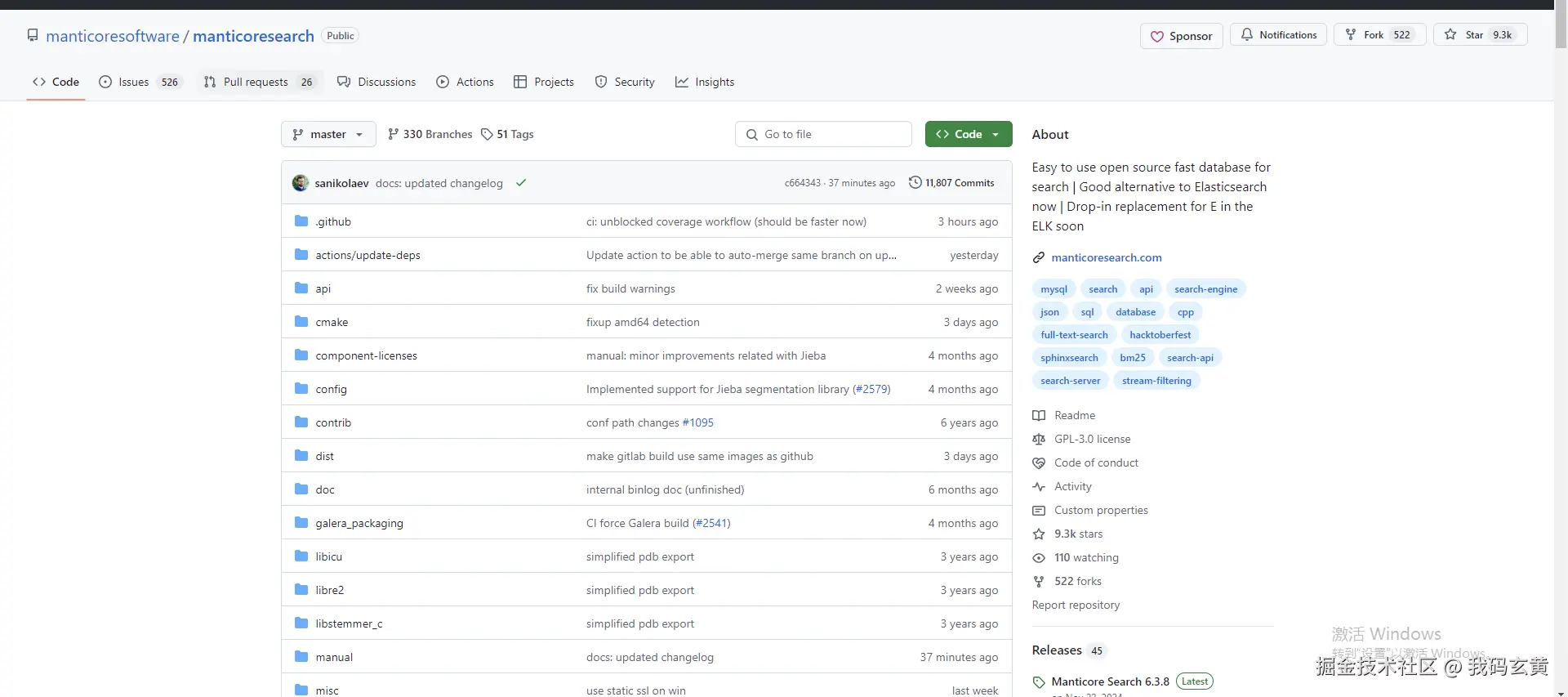Click the Code of conduct heart icon
The height and width of the screenshot is (697, 1568).
1039,462
